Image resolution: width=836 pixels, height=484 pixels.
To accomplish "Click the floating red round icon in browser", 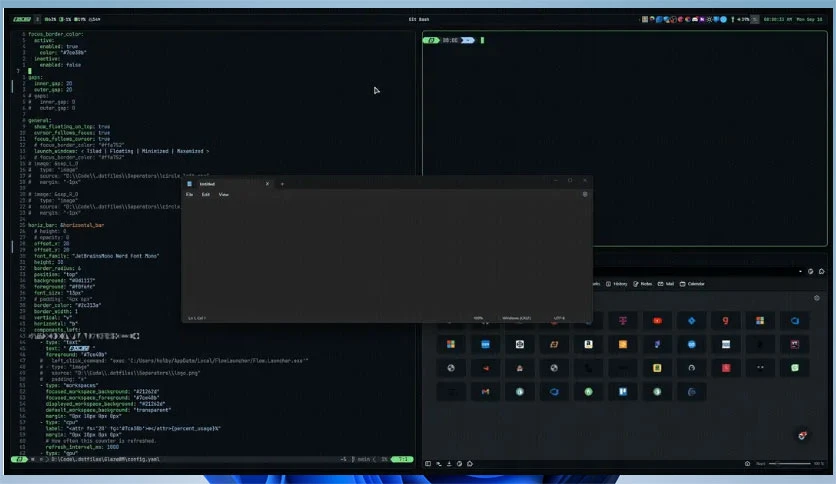I will (x=802, y=435).
